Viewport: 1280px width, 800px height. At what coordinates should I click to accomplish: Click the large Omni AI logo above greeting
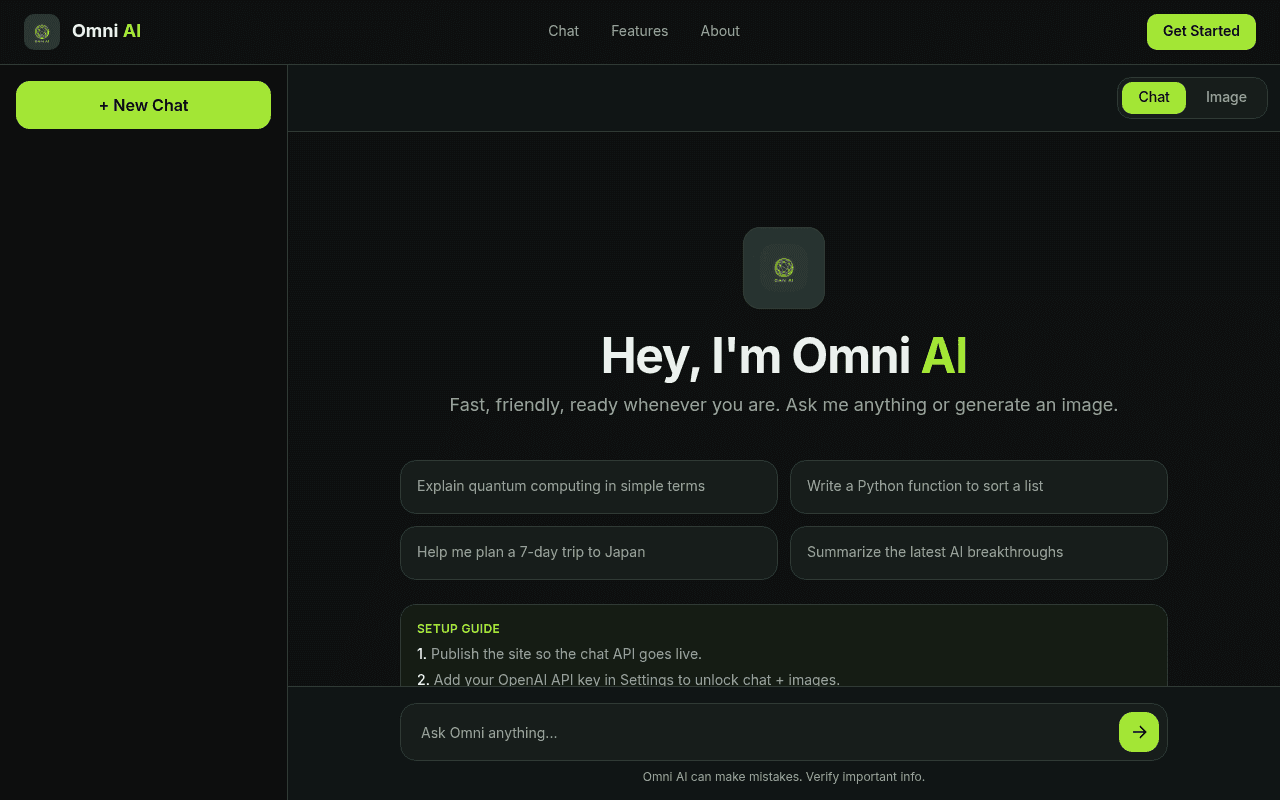point(784,268)
